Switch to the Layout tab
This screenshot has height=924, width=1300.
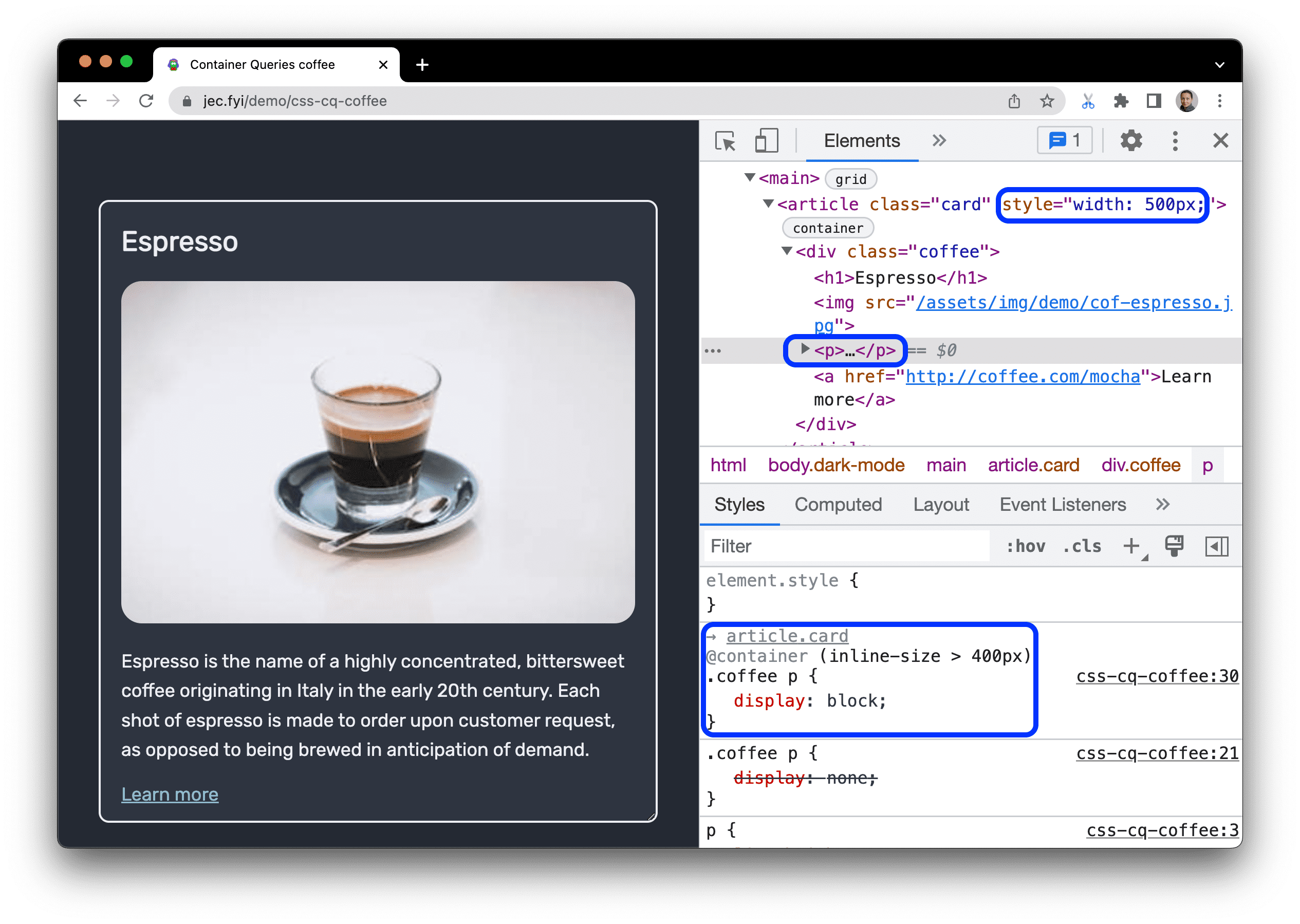[x=941, y=503]
